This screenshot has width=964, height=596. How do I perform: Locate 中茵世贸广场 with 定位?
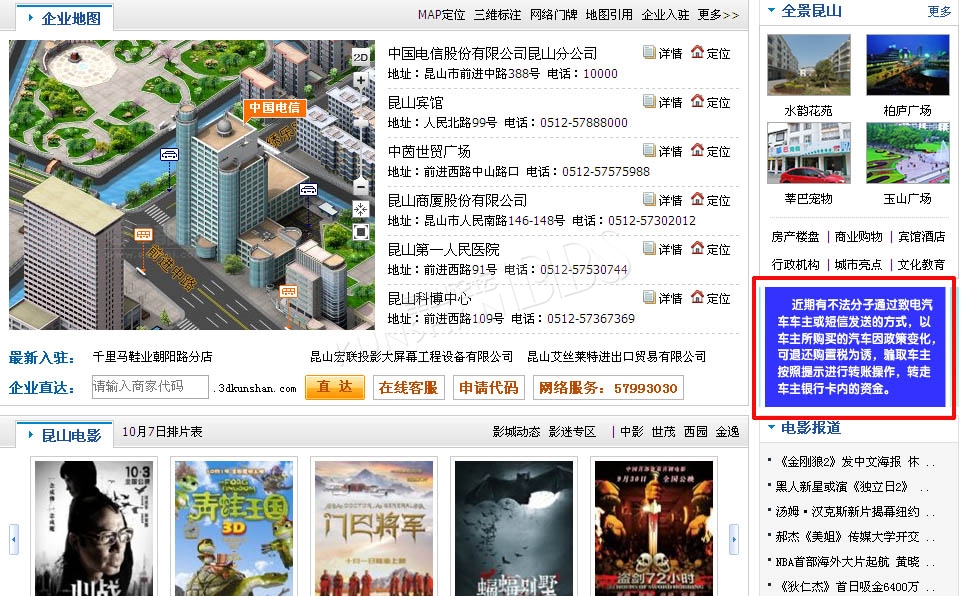tap(711, 151)
